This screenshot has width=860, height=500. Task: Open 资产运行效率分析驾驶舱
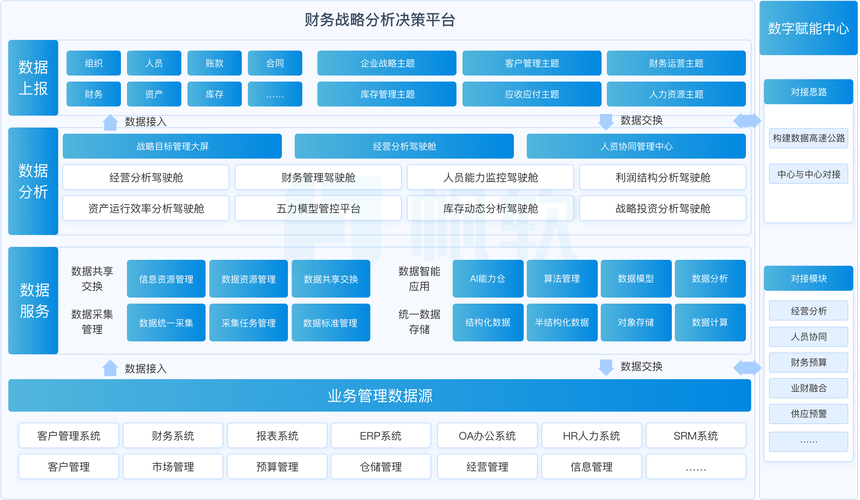pyautogui.click(x=146, y=208)
